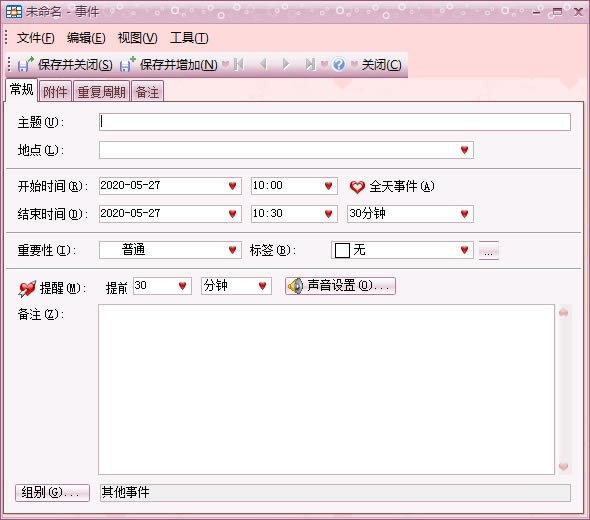Jump to the last record icon
This screenshot has width=590, height=520.
(x=310, y=64)
